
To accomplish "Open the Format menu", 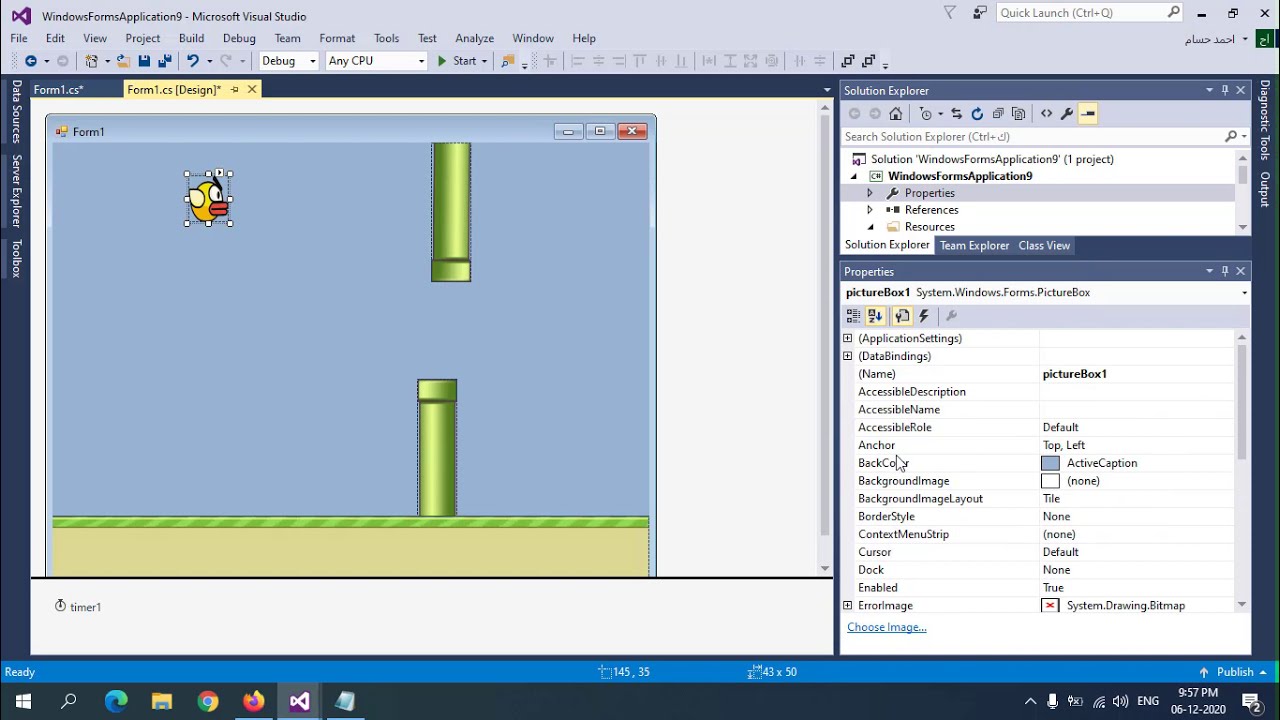I will coord(337,38).
